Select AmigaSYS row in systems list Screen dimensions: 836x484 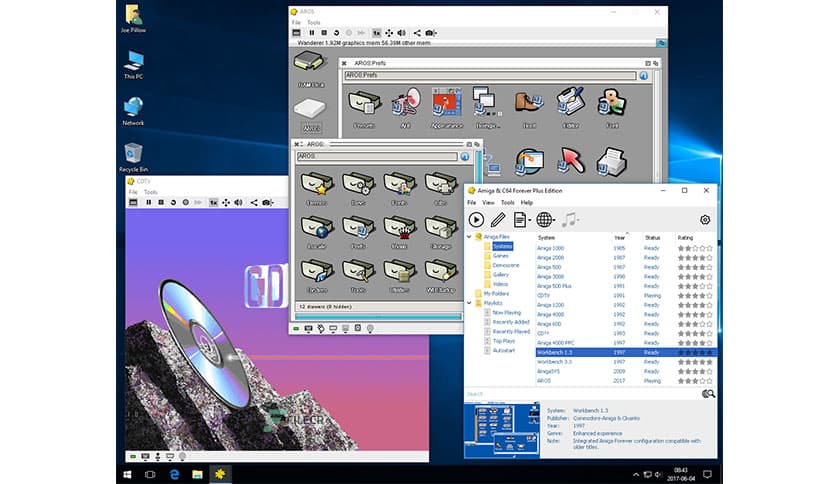coord(625,372)
